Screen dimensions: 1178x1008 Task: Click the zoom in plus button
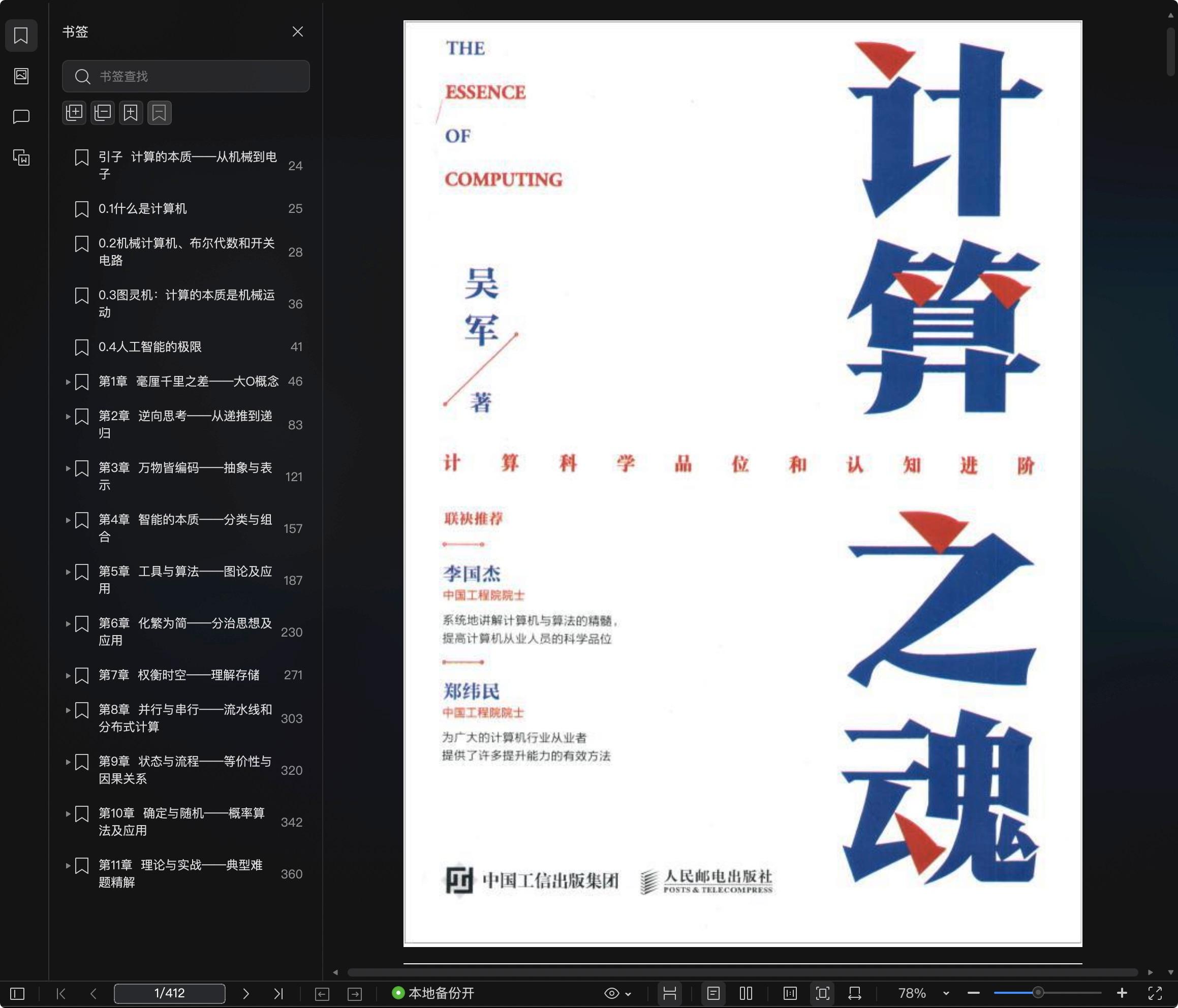1122,993
